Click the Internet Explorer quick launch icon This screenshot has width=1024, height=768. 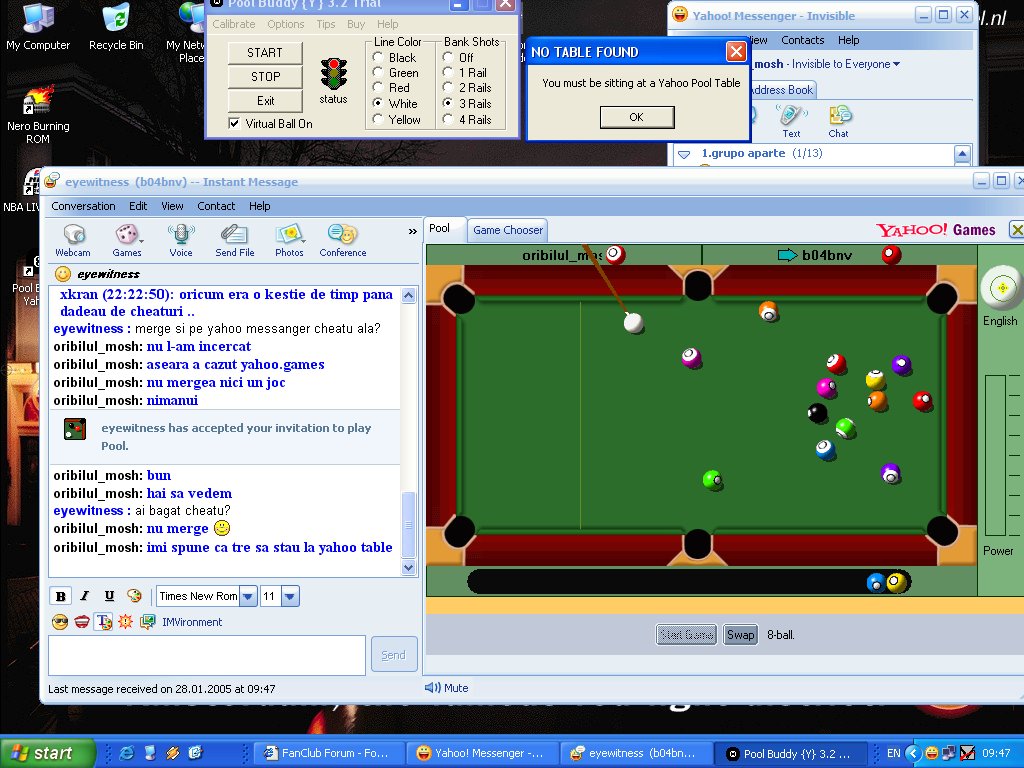[x=126, y=753]
